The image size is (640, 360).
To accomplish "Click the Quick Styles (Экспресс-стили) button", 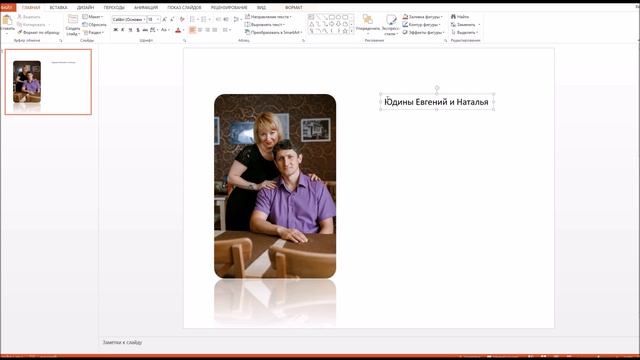I will click(391, 24).
